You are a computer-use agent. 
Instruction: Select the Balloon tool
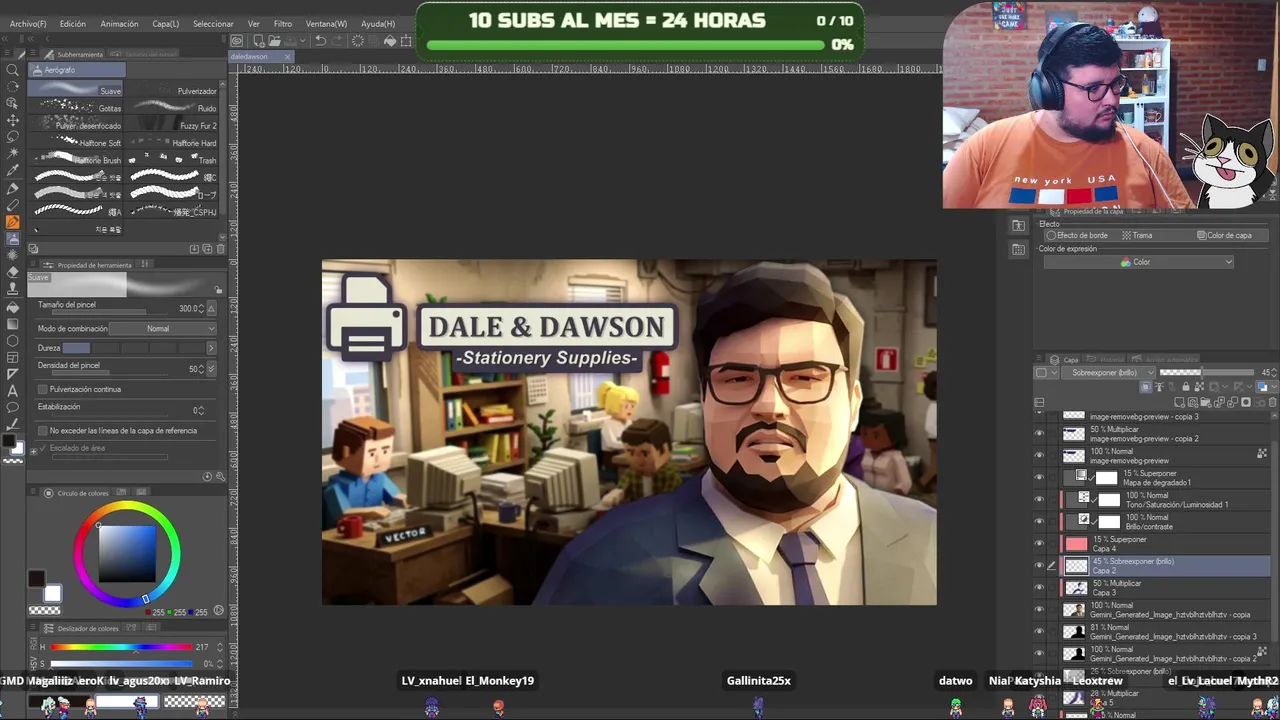point(13,408)
